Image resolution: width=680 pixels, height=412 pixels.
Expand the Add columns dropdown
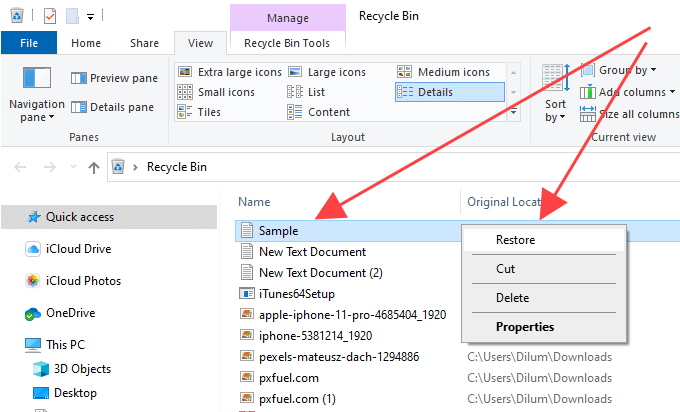pos(637,92)
